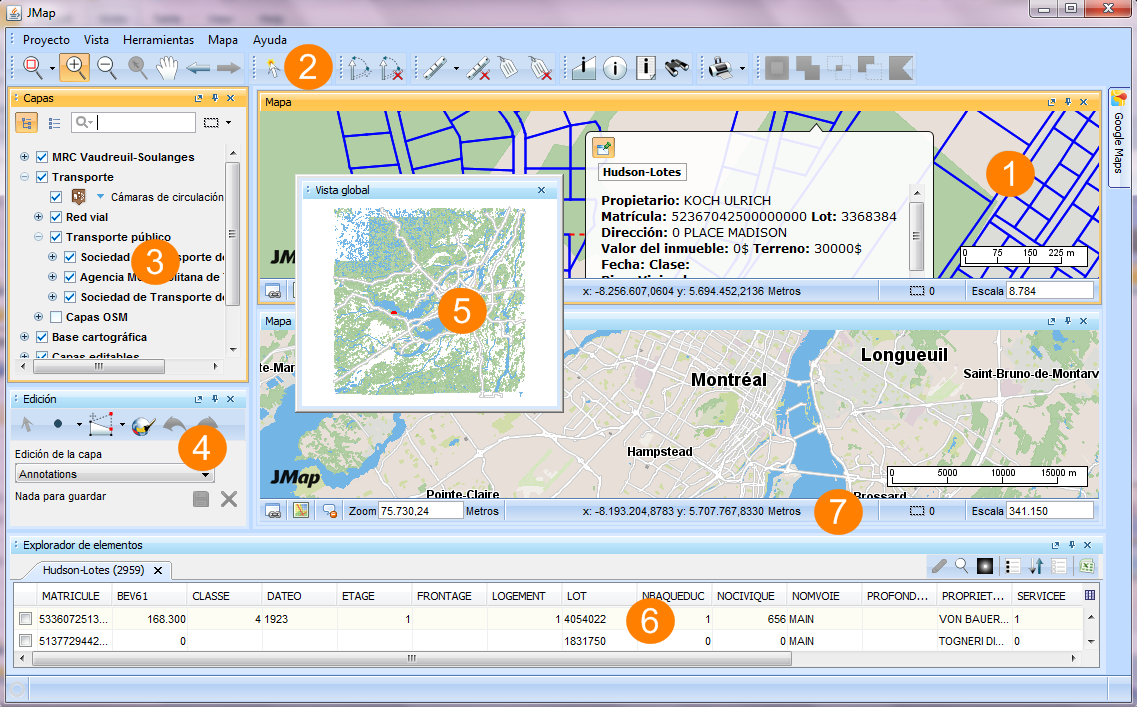Close the Vista global window

pyautogui.click(x=542, y=190)
